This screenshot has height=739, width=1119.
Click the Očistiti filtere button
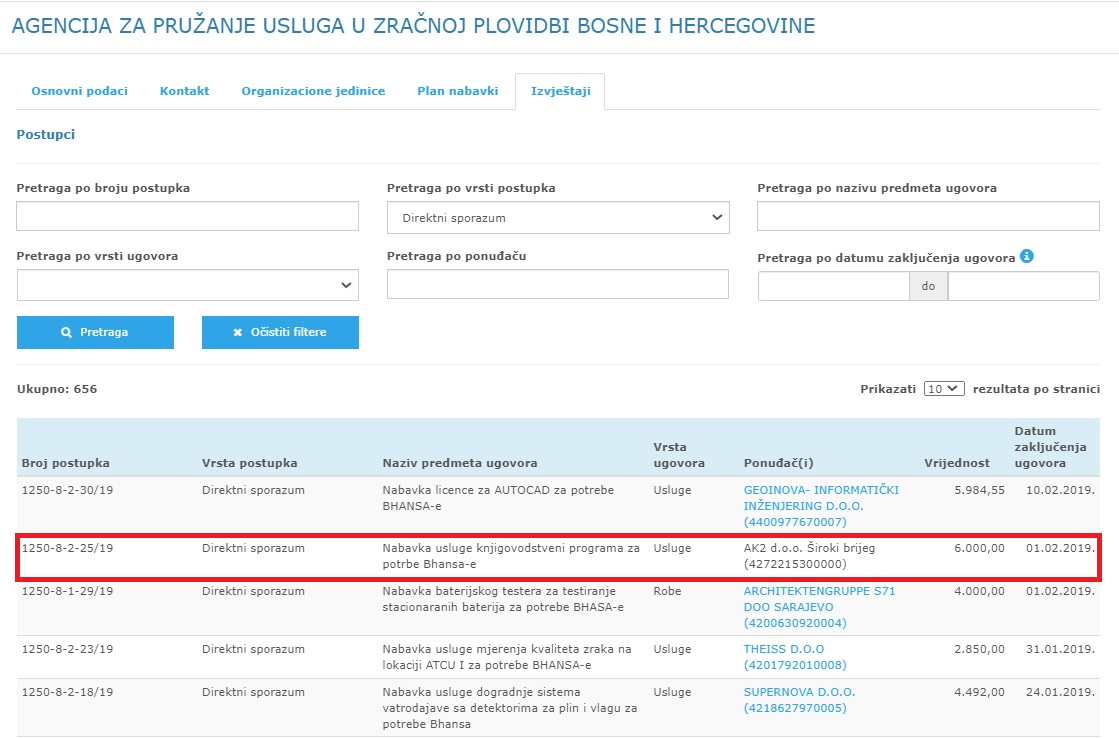tap(280, 332)
